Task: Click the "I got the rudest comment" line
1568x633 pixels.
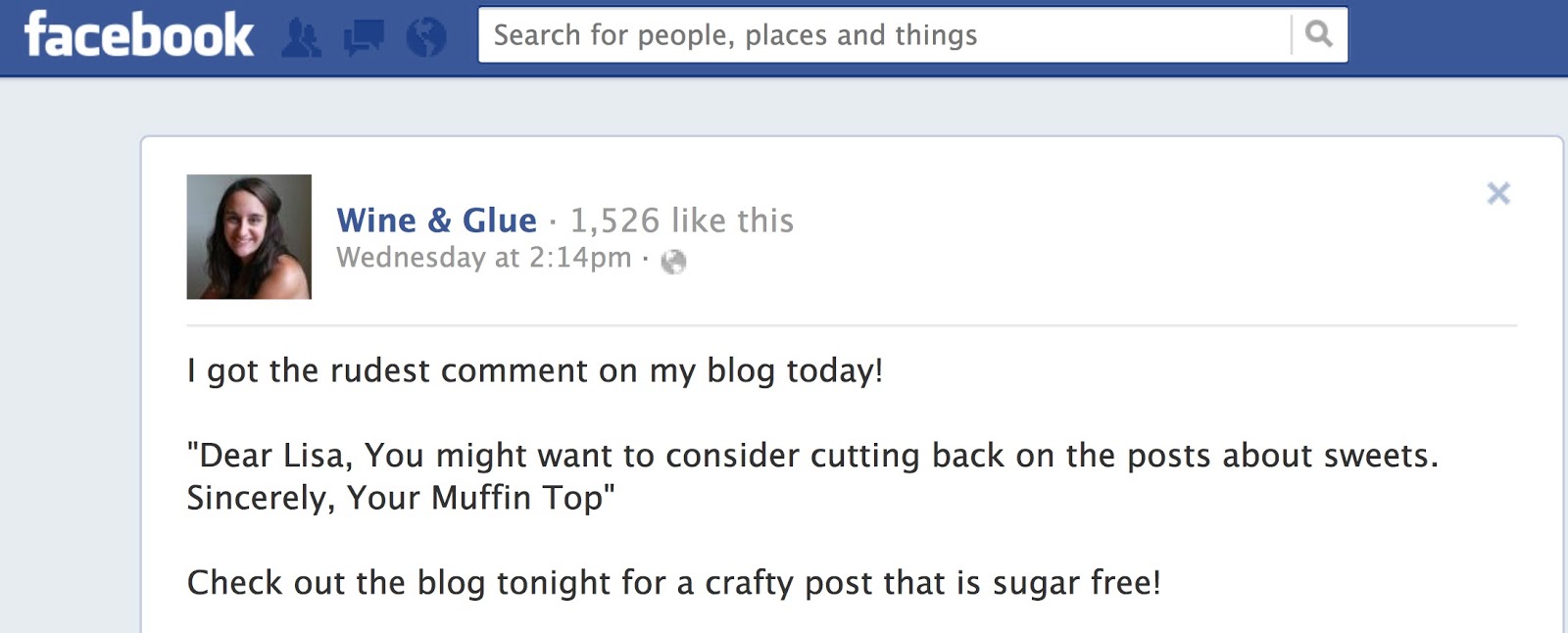Action: point(535,370)
